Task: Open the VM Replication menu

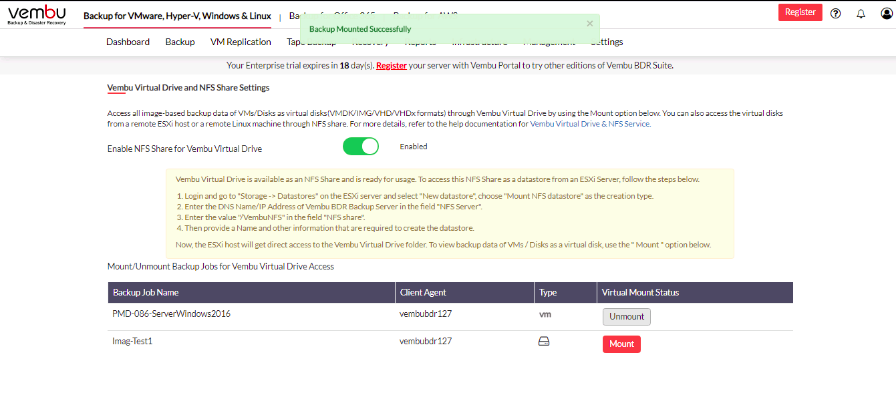Action: pyautogui.click(x=241, y=42)
